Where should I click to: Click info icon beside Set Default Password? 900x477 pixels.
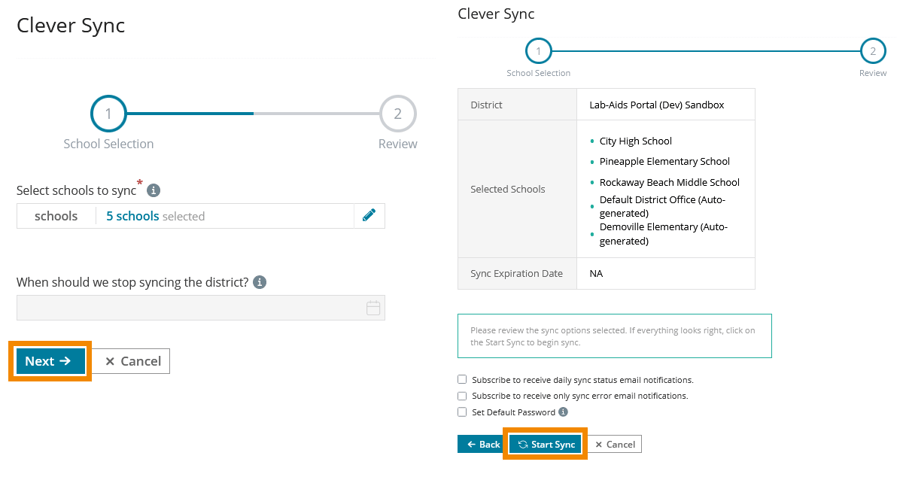tap(563, 412)
